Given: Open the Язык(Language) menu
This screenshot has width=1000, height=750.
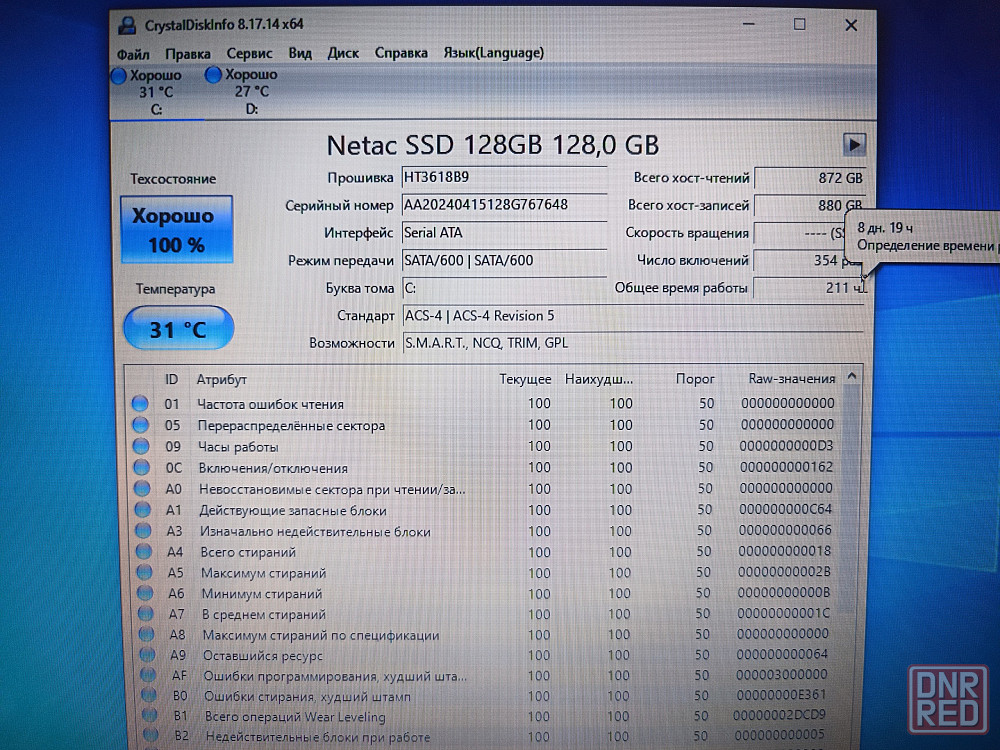Looking at the screenshot, I should point(494,53).
